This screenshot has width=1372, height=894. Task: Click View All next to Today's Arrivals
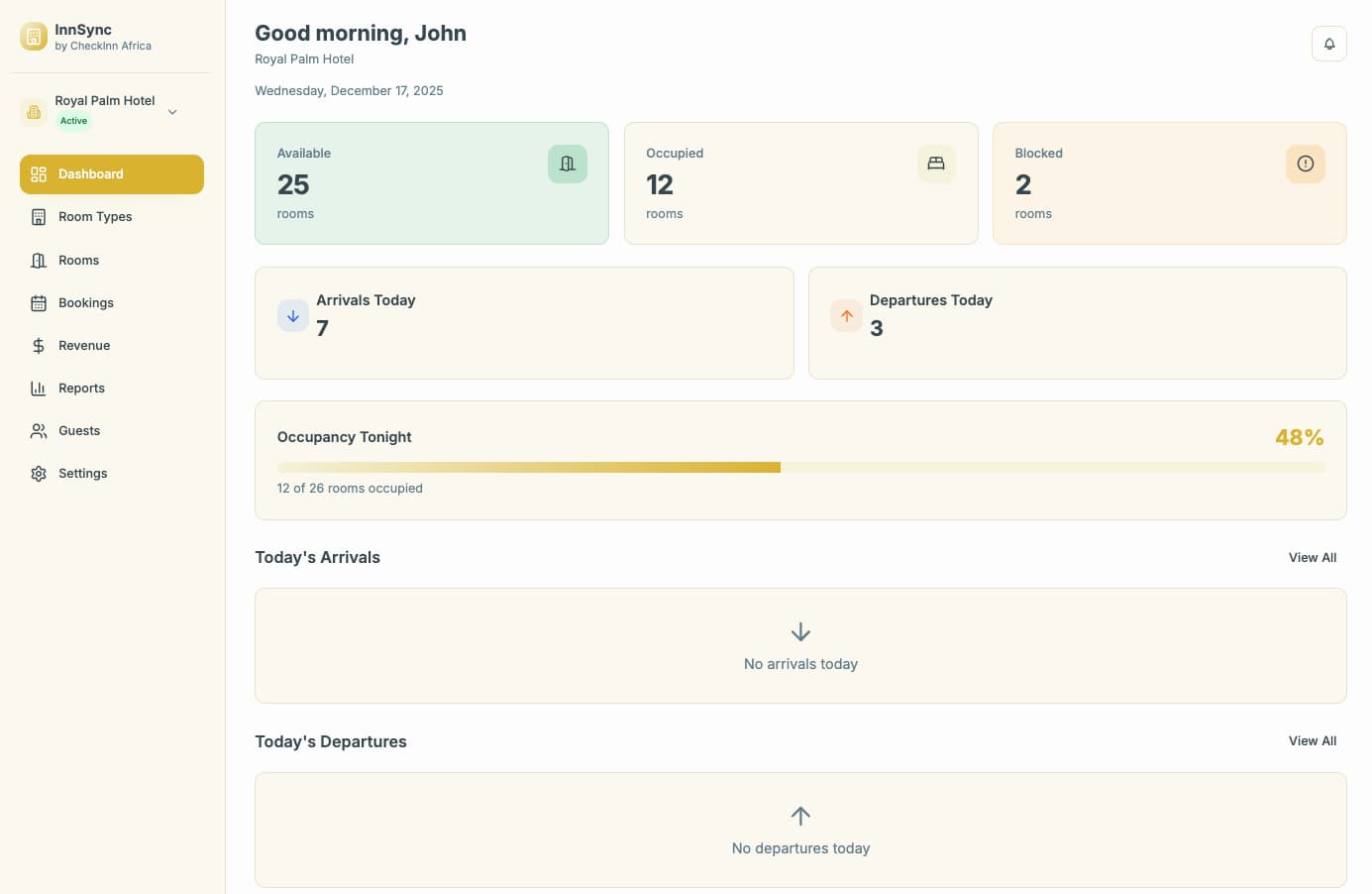tap(1313, 557)
